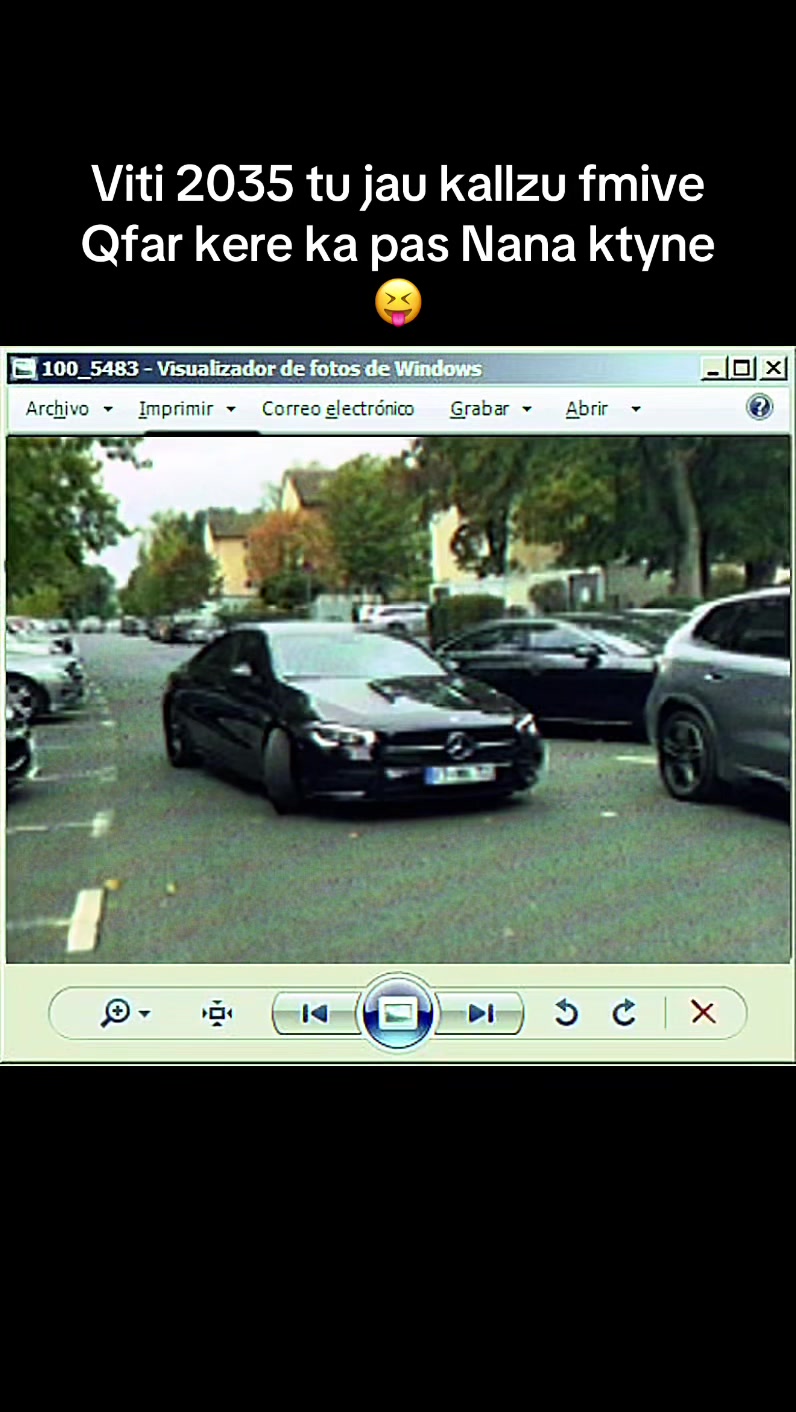Close the Visualizador de fotos window

tap(774, 369)
